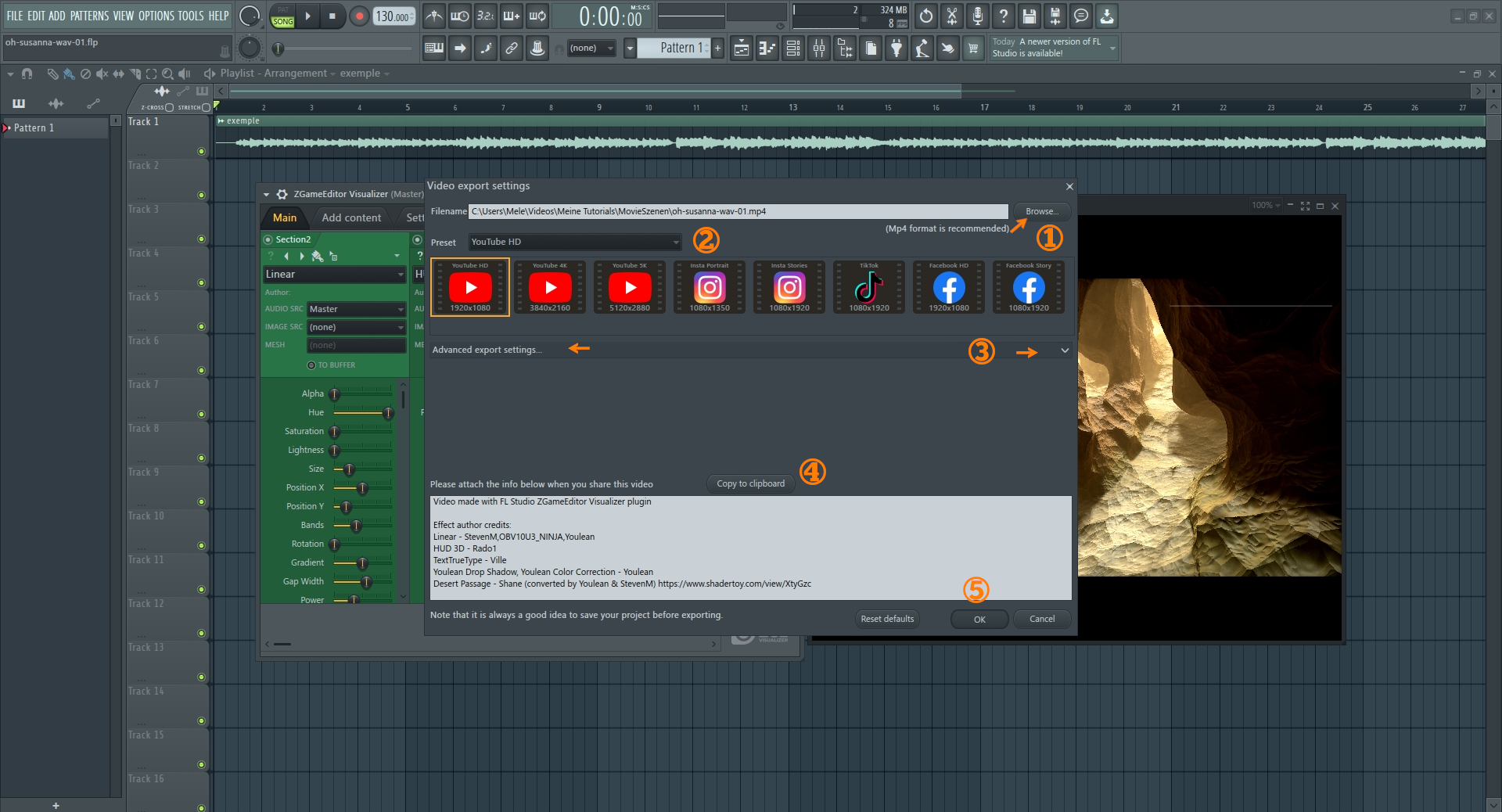This screenshot has height=812, width=1502.
Task: Toggle the wait-for-input-before-playing icon
Action: pos(460,16)
